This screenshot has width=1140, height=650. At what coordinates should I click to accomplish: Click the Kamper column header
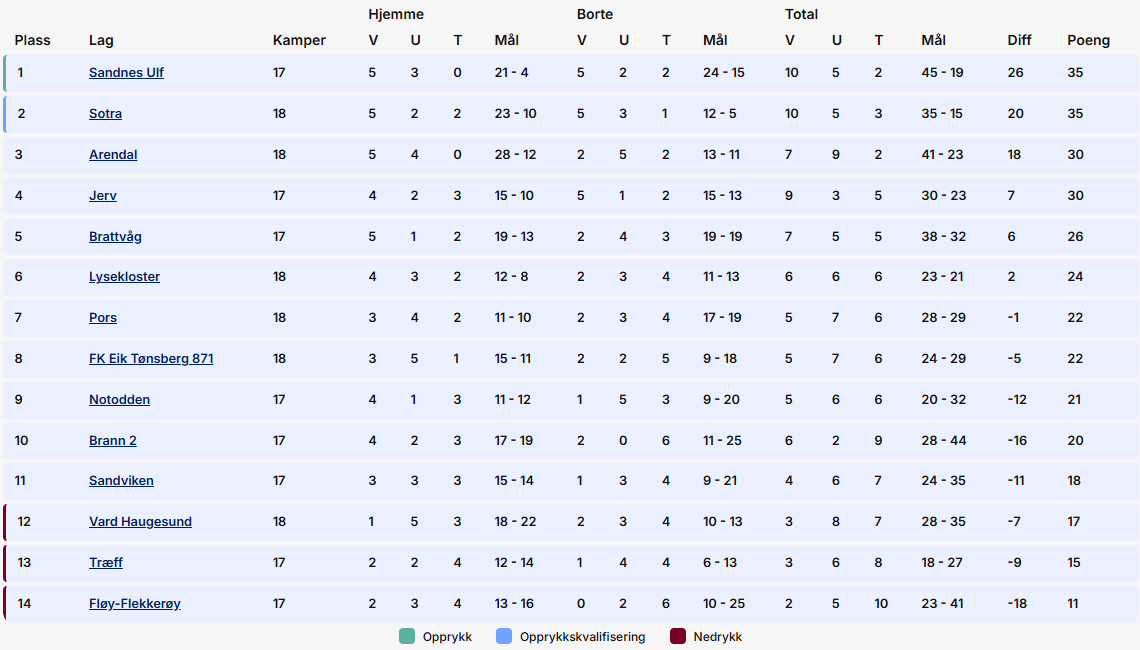pyautogui.click(x=299, y=41)
